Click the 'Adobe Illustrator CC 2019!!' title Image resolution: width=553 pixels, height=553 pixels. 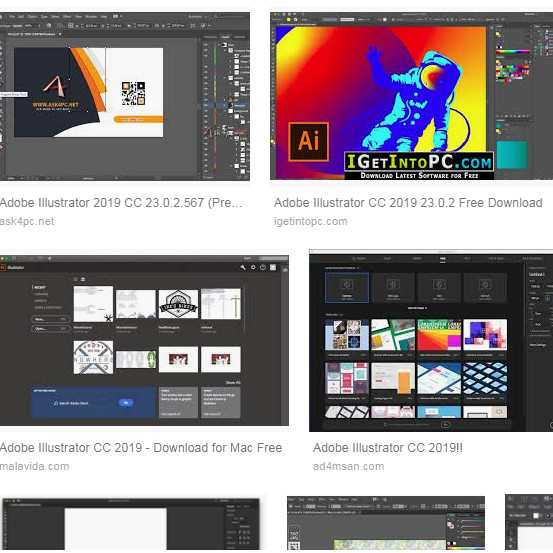point(388,448)
